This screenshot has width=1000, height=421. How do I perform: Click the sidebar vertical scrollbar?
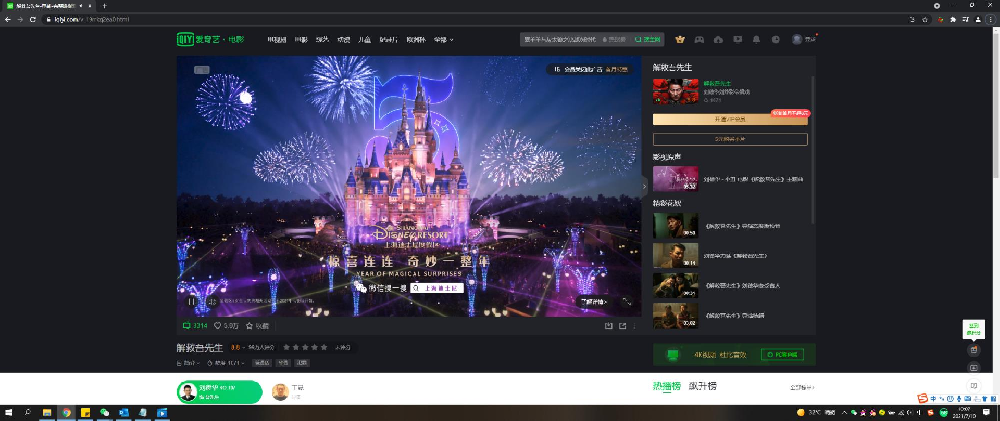point(813,150)
